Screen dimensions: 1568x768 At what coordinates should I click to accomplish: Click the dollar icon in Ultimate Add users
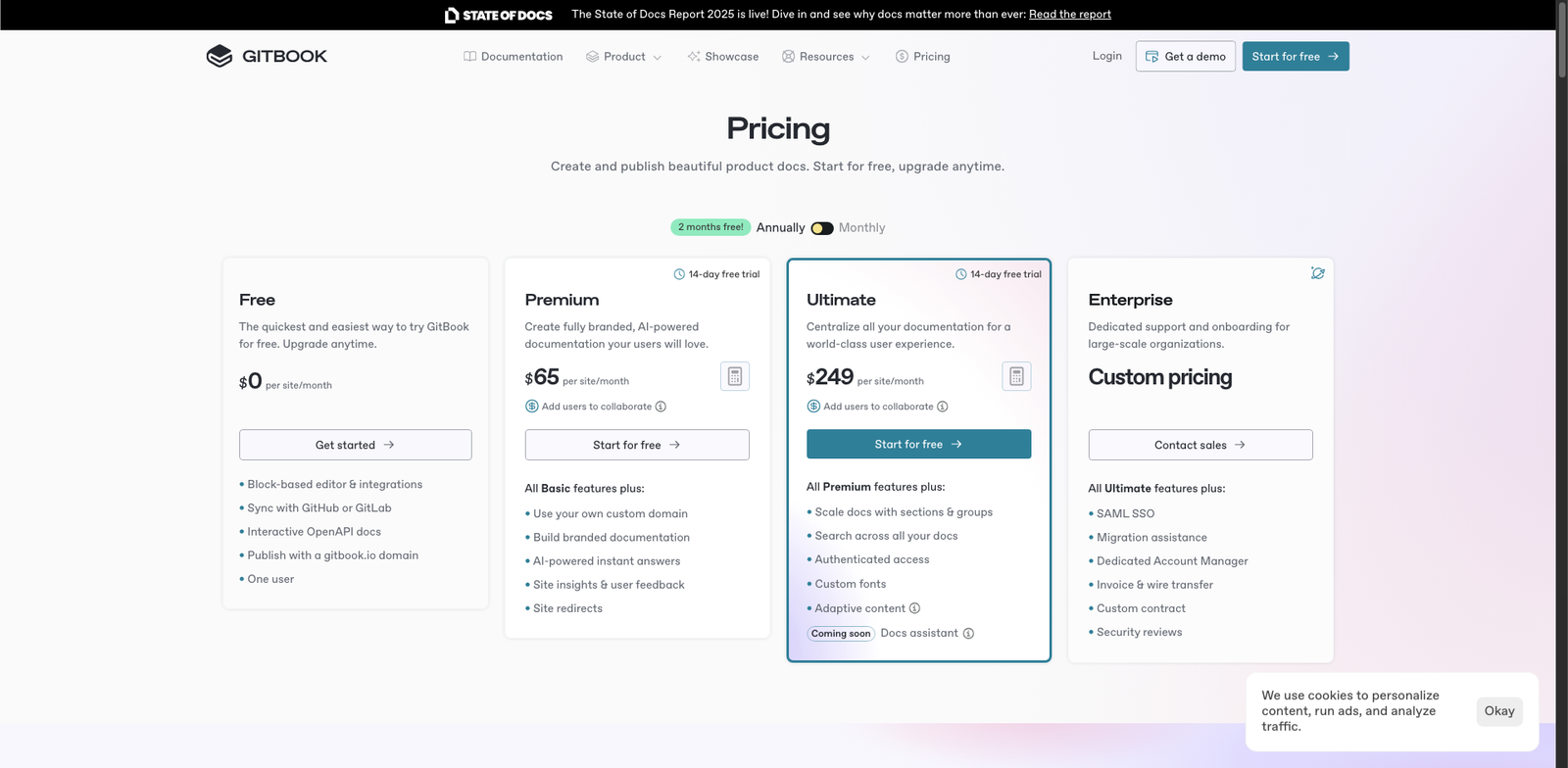coord(813,407)
